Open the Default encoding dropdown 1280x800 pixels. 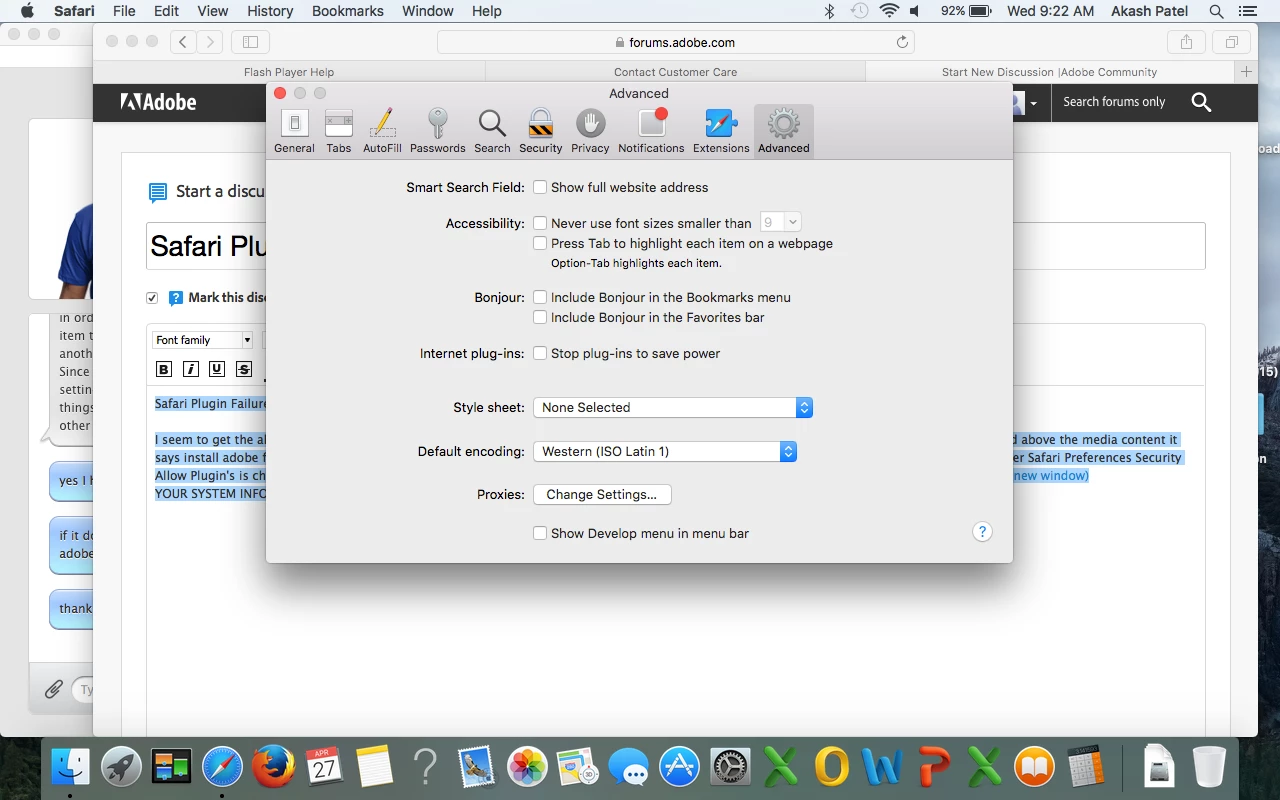(x=665, y=451)
